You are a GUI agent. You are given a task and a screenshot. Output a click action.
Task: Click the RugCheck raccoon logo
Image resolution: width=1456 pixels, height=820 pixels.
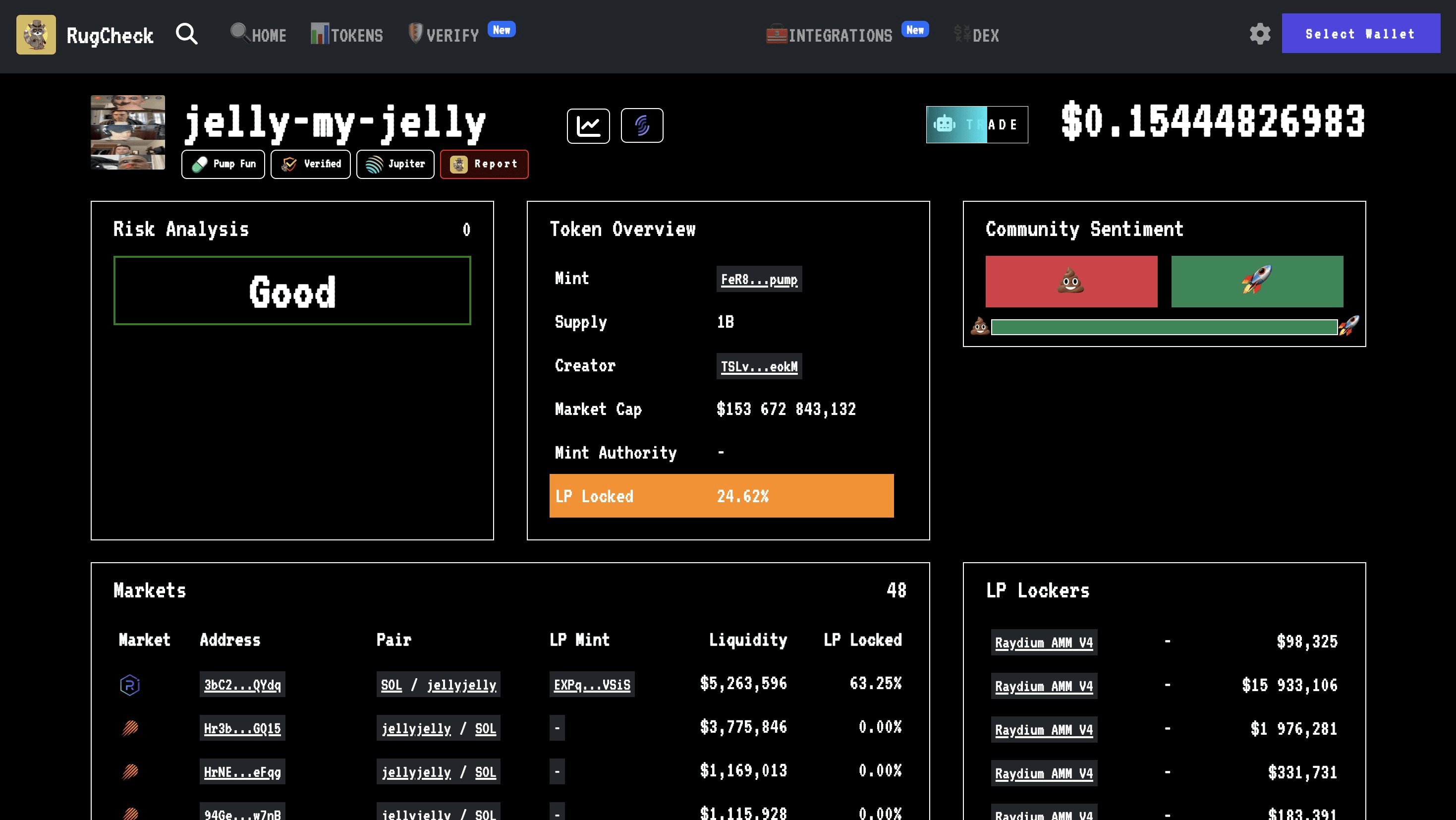36,35
